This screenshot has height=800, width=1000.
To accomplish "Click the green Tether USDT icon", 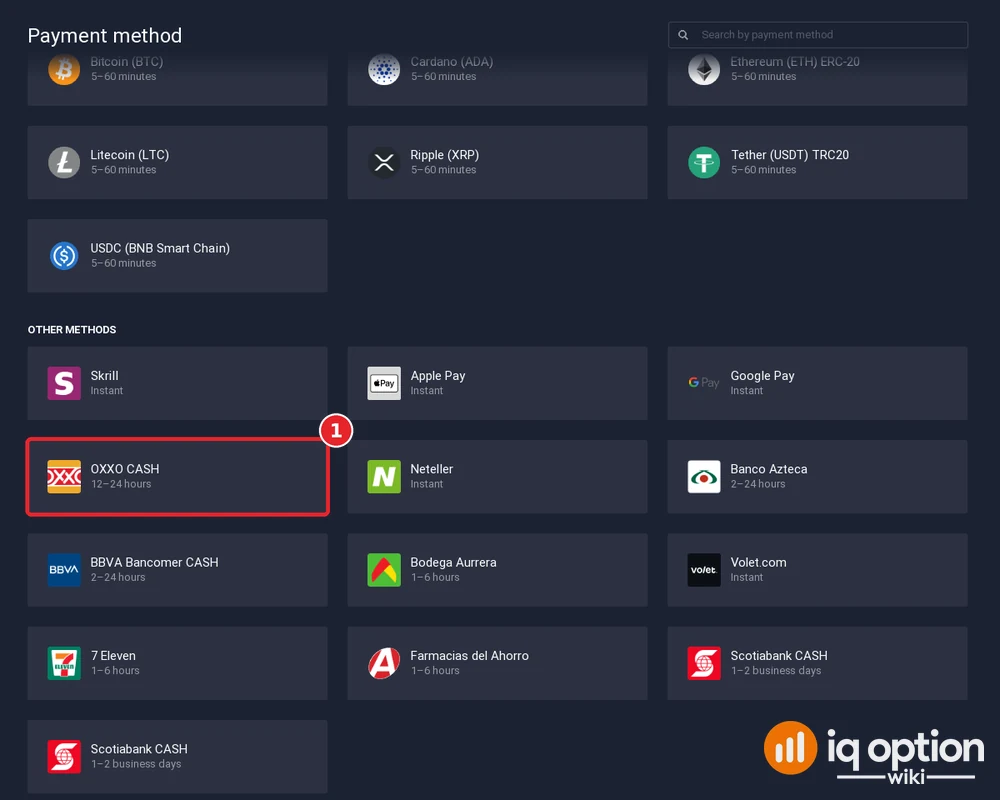I will pyautogui.click(x=704, y=162).
